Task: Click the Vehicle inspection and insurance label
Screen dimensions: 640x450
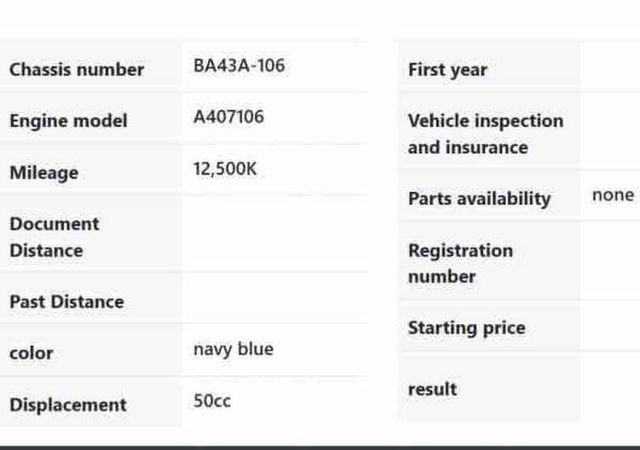Action: click(485, 134)
